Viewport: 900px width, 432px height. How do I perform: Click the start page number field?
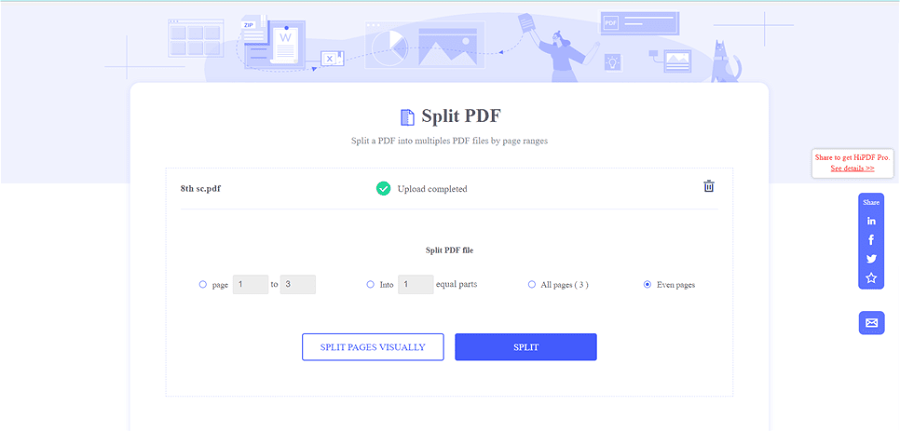click(x=250, y=285)
